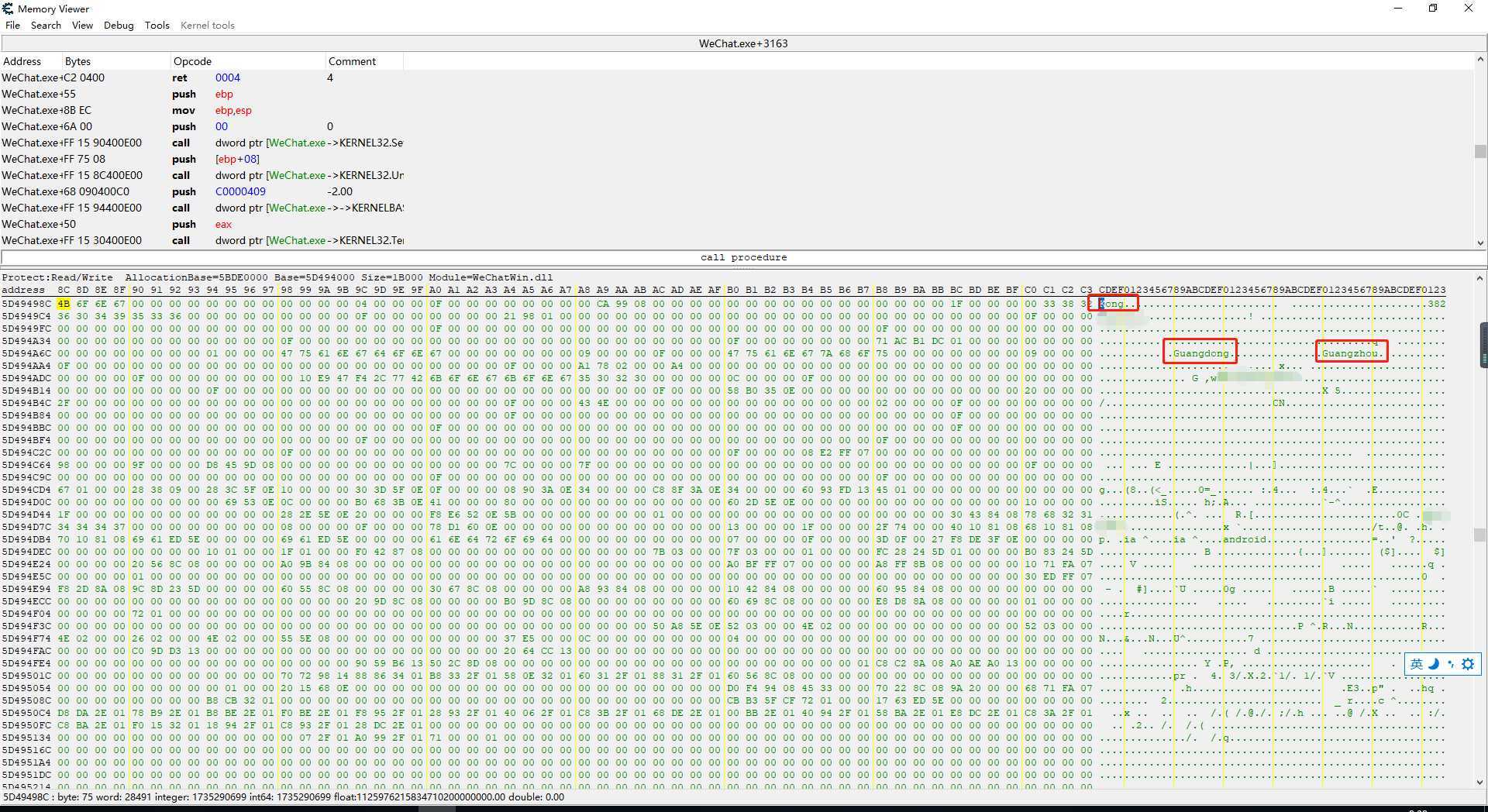Viewport: 1488px width, 812px height.
Task: Open the IME settings gear icon
Action: coord(1468,664)
